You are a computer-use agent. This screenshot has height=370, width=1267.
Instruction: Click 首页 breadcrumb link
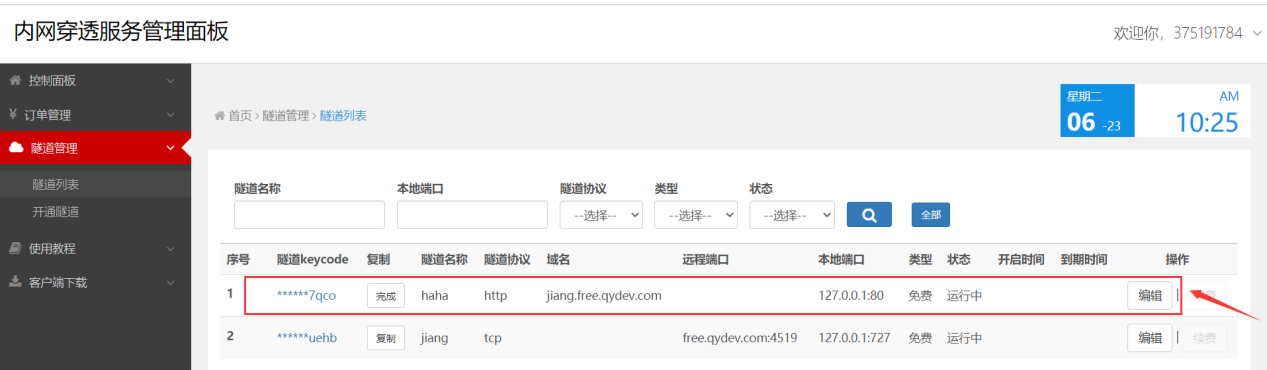coord(240,116)
